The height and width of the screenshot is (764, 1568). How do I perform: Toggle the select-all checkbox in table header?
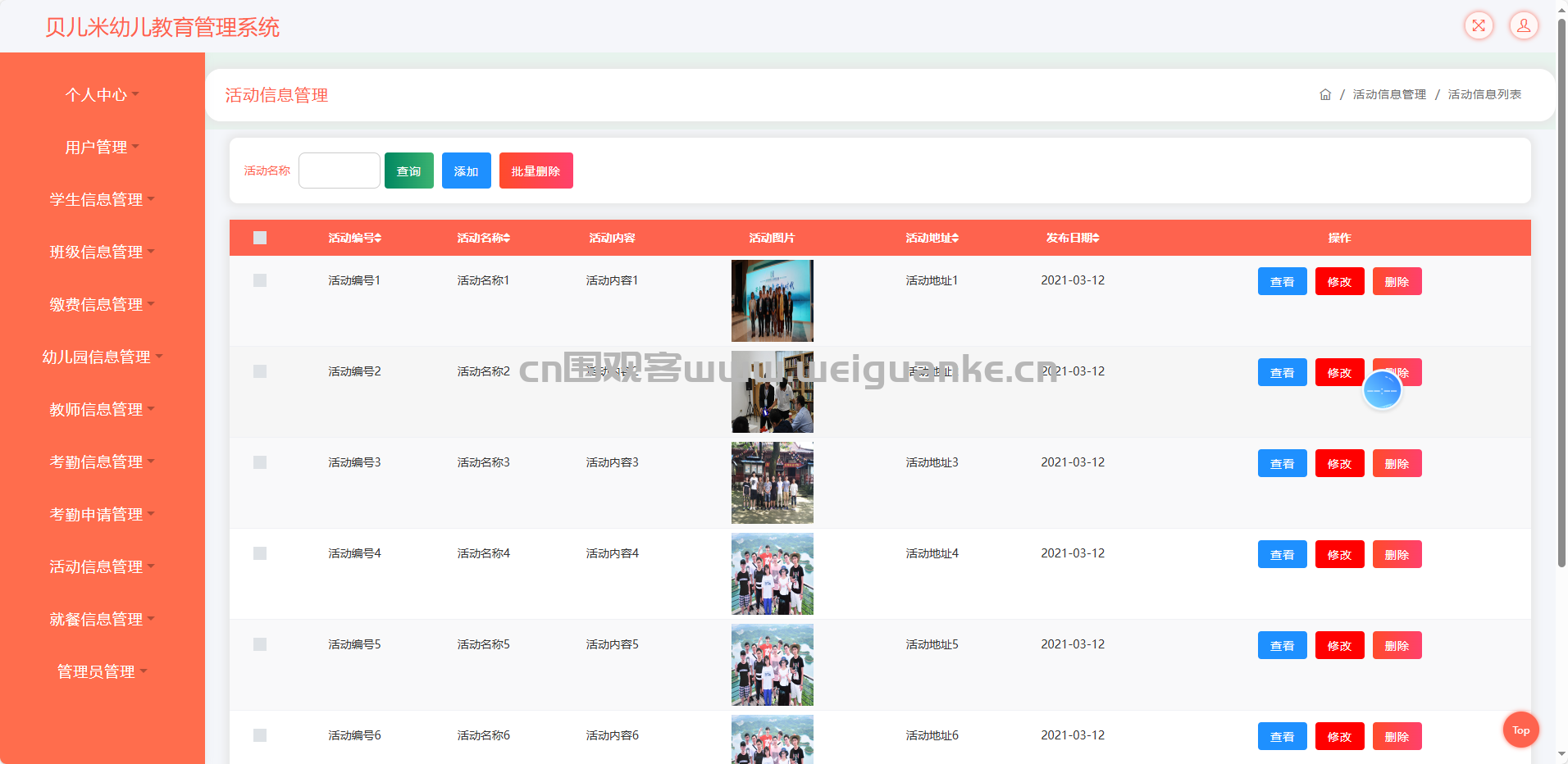(260, 238)
